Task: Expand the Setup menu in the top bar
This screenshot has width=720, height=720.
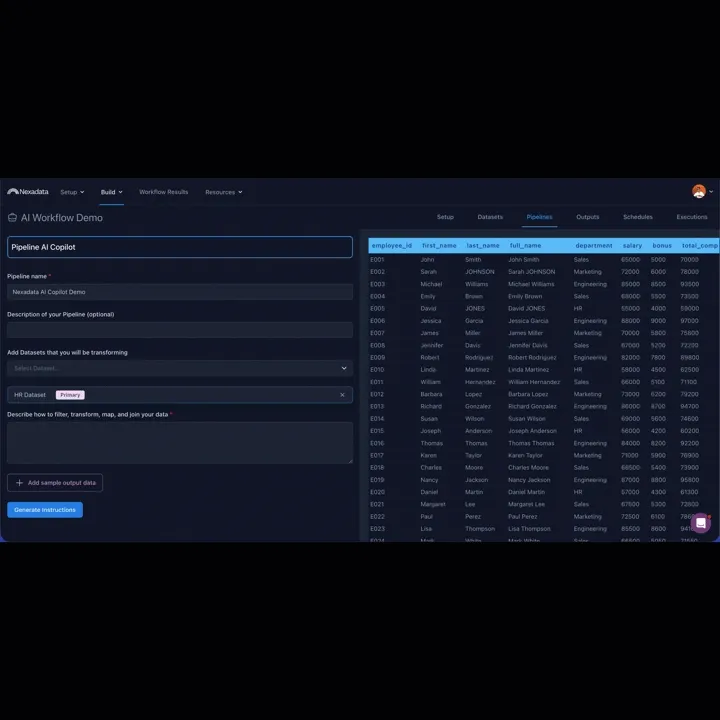Action: click(72, 192)
